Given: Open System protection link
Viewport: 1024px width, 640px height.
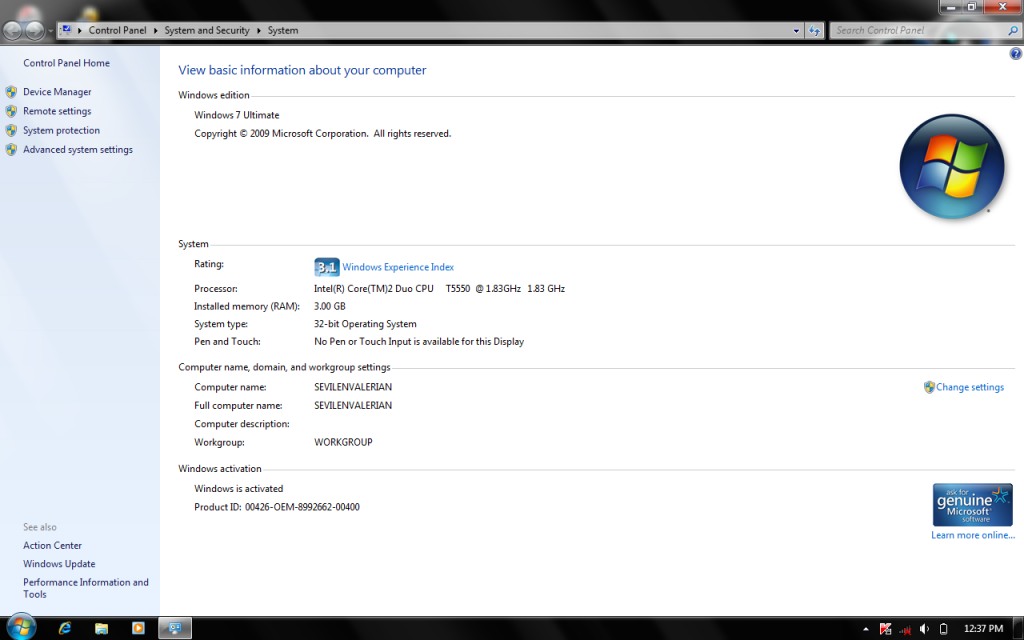Looking at the screenshot, I should click(x=61, y=130).
